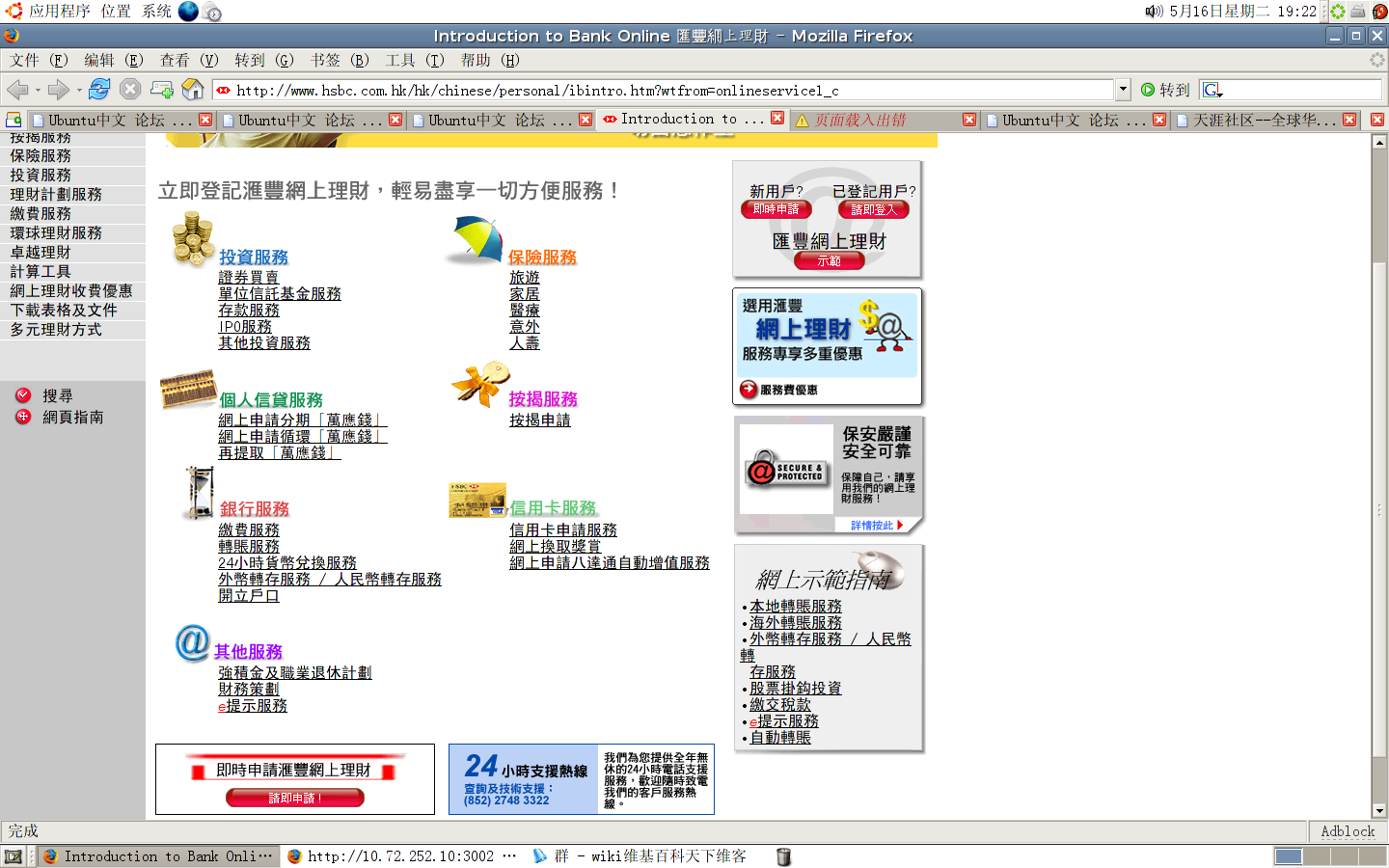Click the 搜尋 search icon in sidebar
Viewport: 1389px width, 868px height.
23,395
